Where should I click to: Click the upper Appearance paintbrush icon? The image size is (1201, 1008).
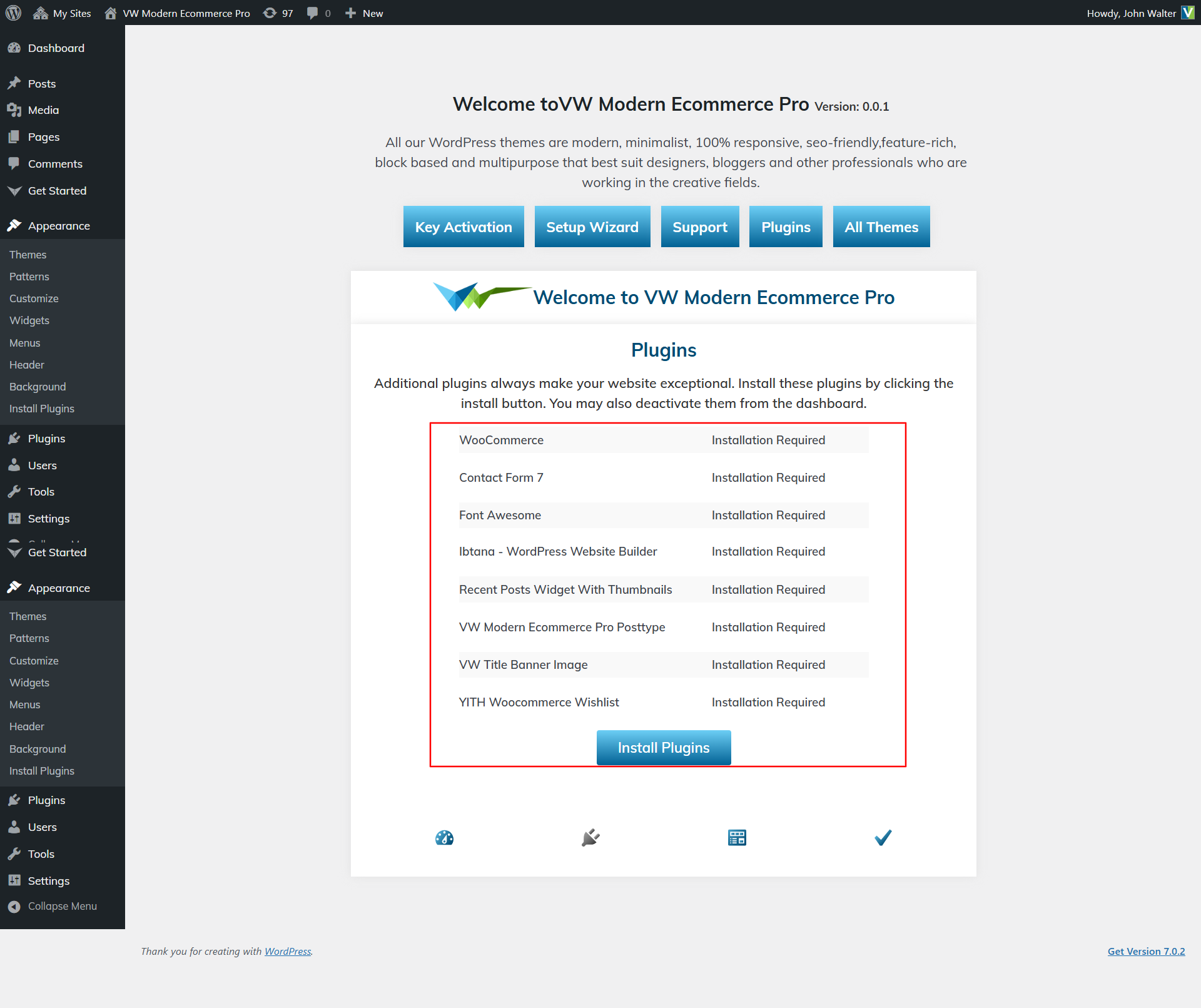(14, 225)
